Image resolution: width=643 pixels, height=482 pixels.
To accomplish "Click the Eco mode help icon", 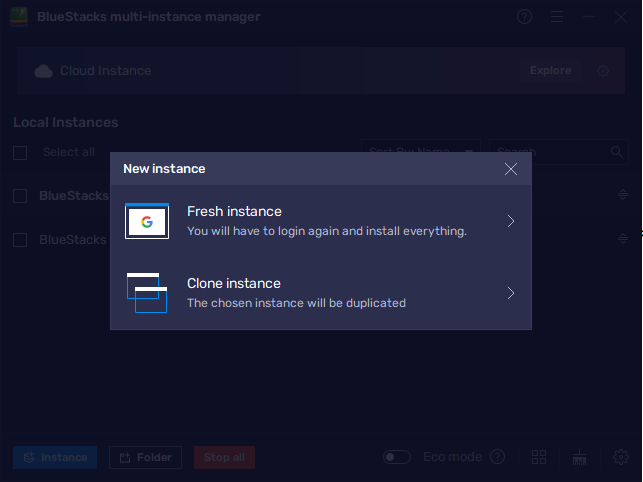I will [497, 457].
